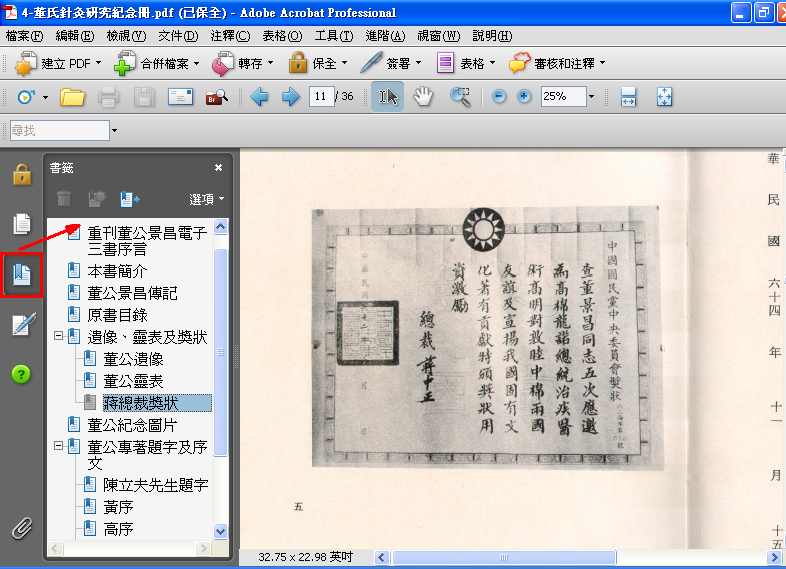786x569 pixels.
Task: Choose the Marquee Zoom magnifier tool
Action: 460,97
